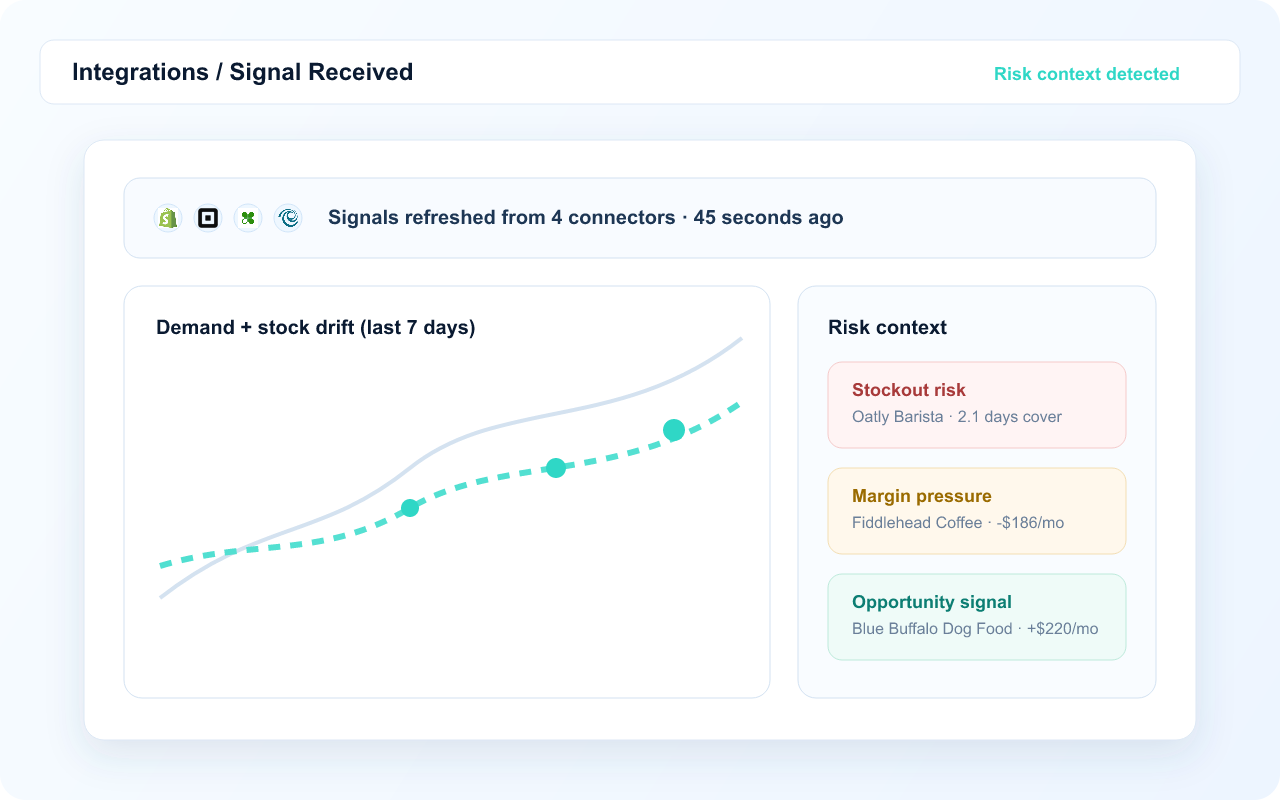1280x800 pixels.
Task: Switch to the 'Demand + stock drift' chart panel
Action: (316, 327)
